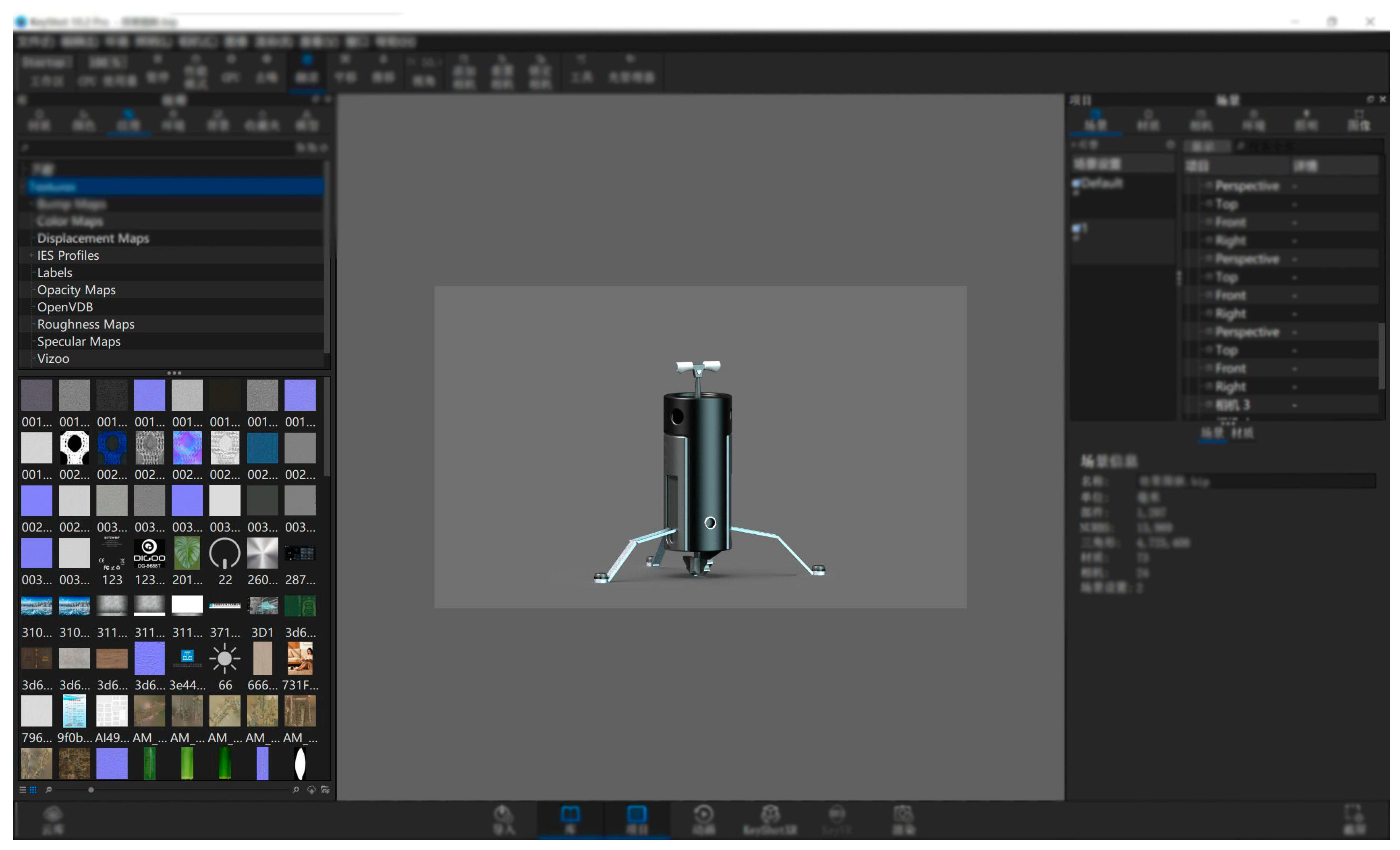Switch library to grid view icon
Viewport: 1400px width, 850px height.
(33, 790)
